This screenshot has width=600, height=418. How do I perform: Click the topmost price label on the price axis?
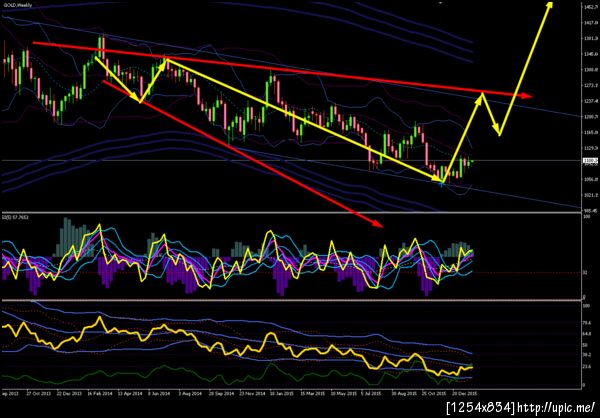click(x=589, y=7)
